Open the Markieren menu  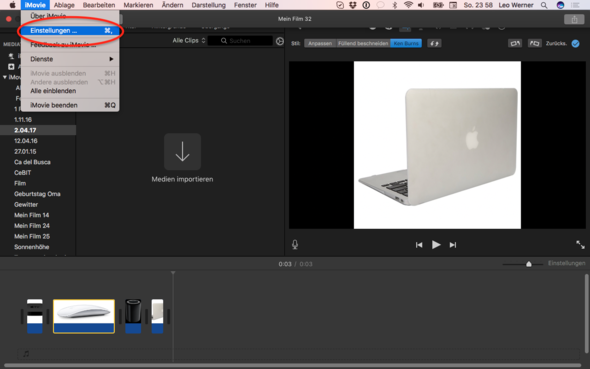click(x=138, y=5)
